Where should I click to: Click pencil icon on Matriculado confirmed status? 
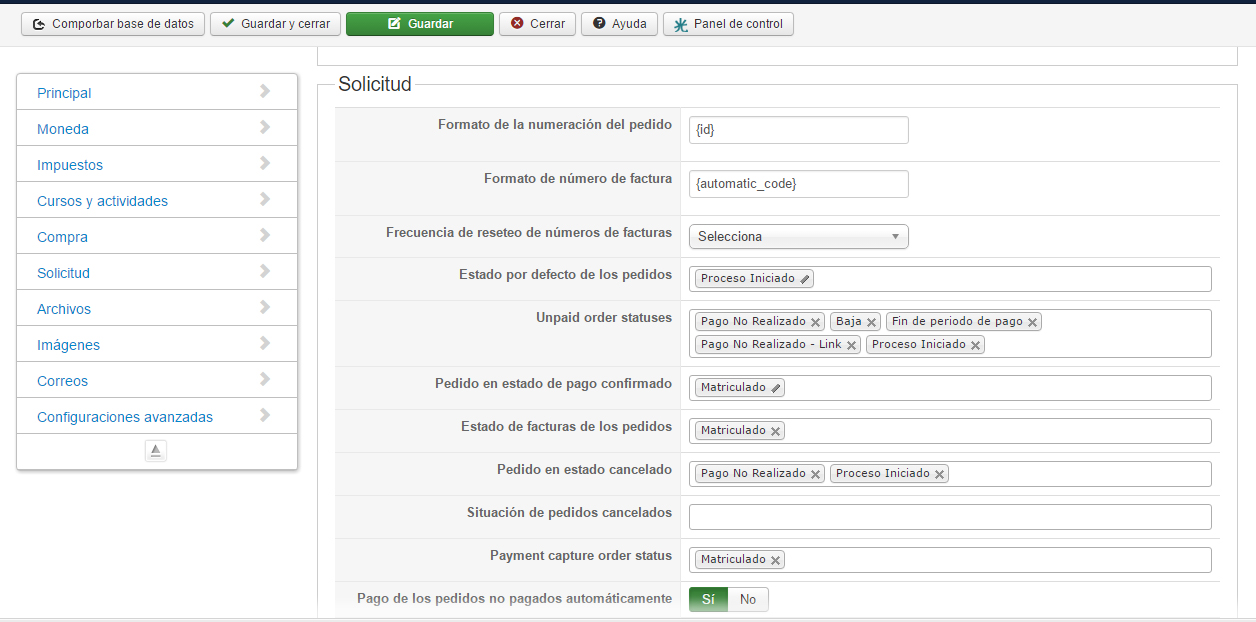tap(775, 388)
